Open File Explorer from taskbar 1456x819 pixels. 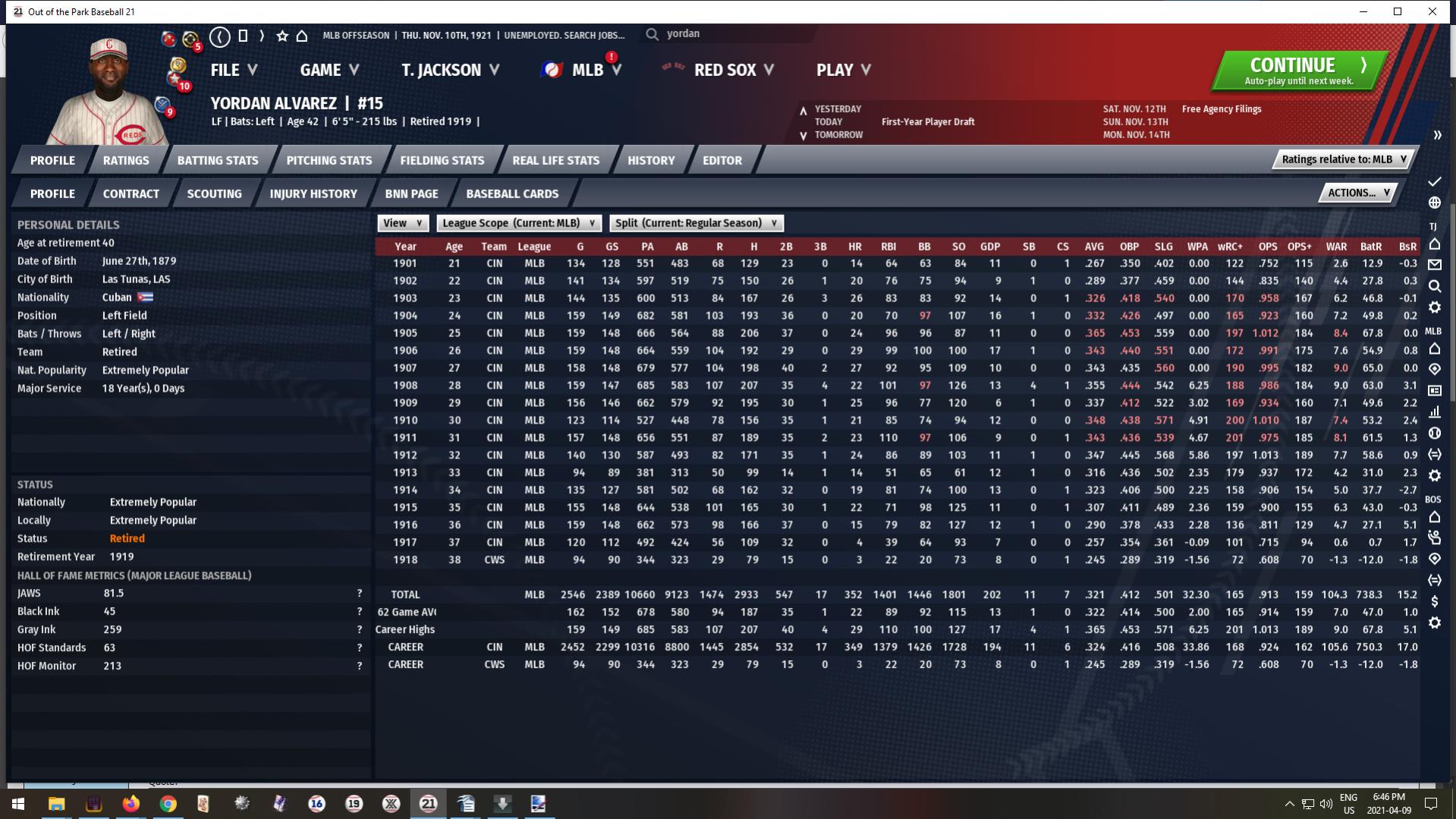[x=56, y=804]
